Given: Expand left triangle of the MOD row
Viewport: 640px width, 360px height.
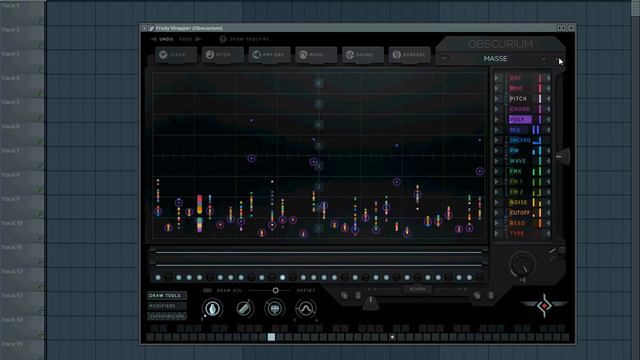Looking at the screenshot, I should [497, 88].
